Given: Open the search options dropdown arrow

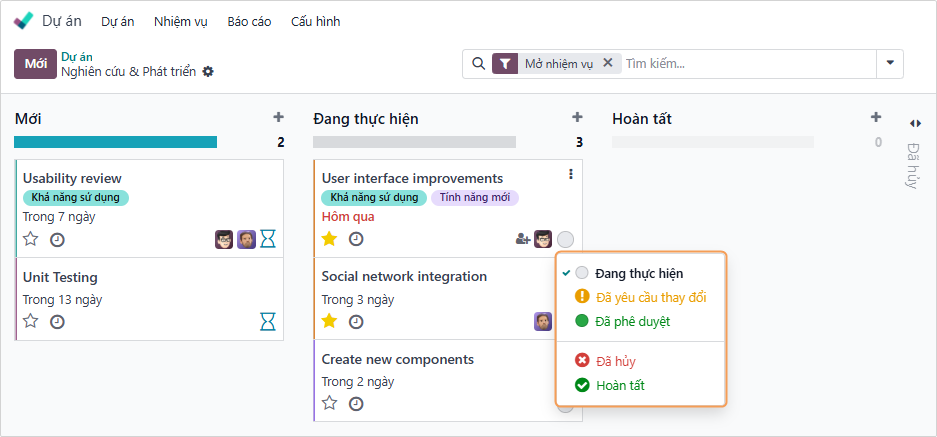Looking at the screenshot, I should [x=889, y=64].
